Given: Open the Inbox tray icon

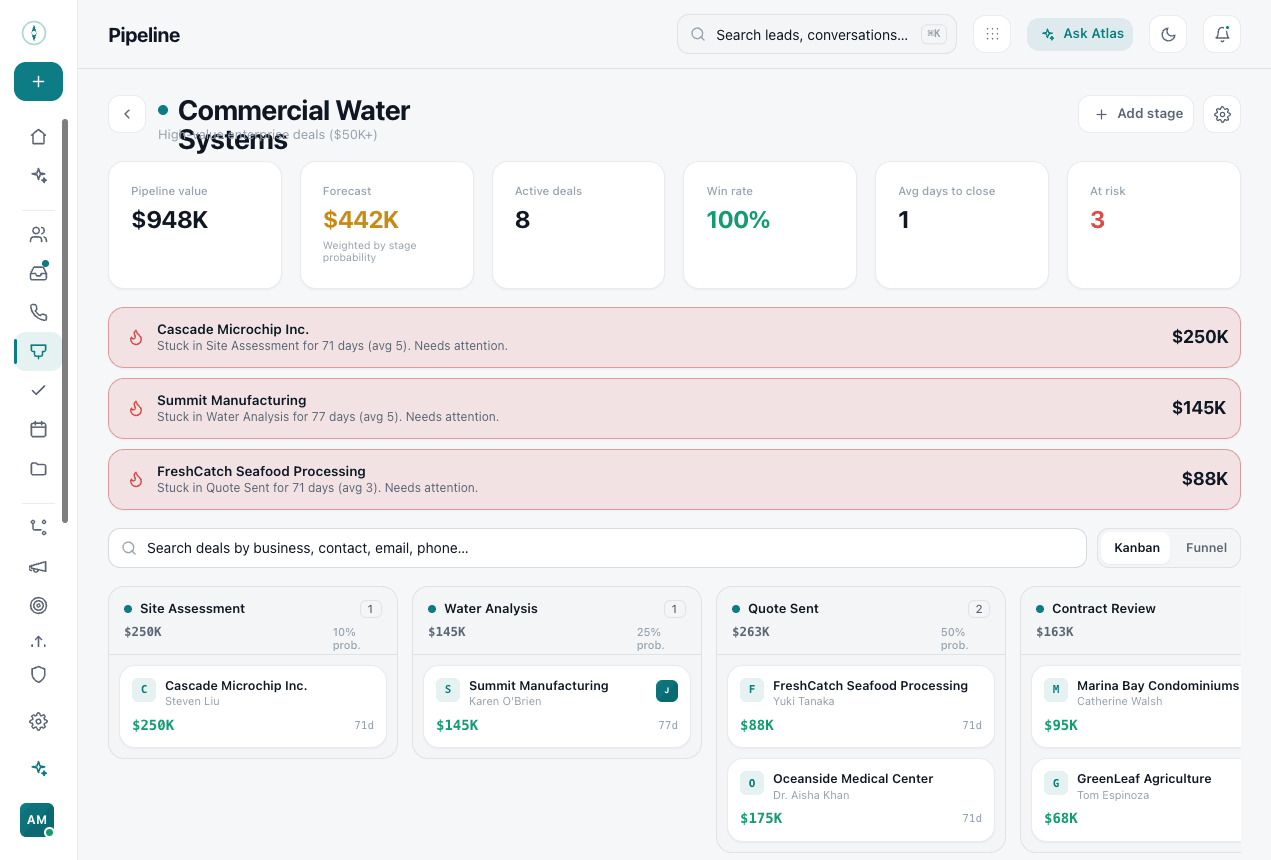Looking at the screenshot, I should pyautogui.click(x=38, y=273).
